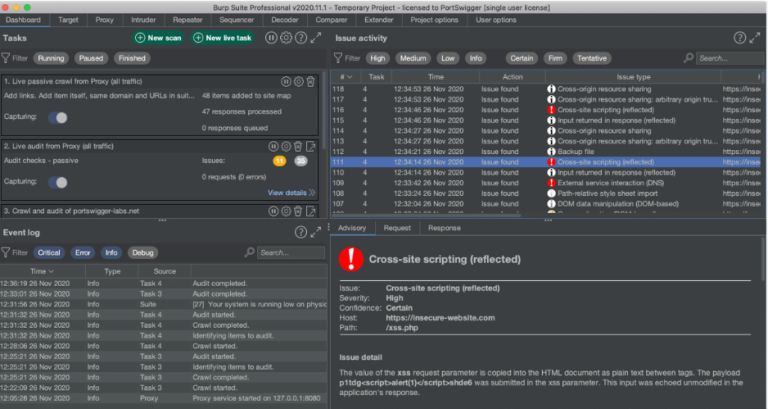Screen dimensions: 768x409
Task: Sort issues by the # column arrow
Action: (349, 77)
